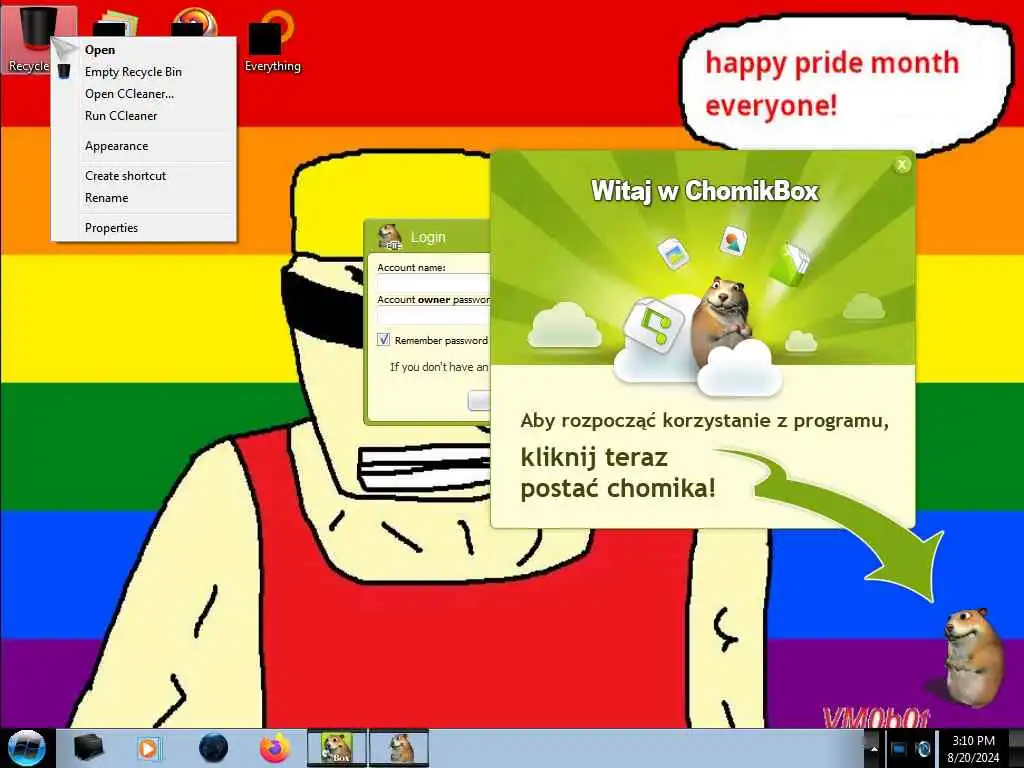Launch the media player taskbar icon
The width and height of the screenshot is (1024, 768).
[x=149, y=748]
